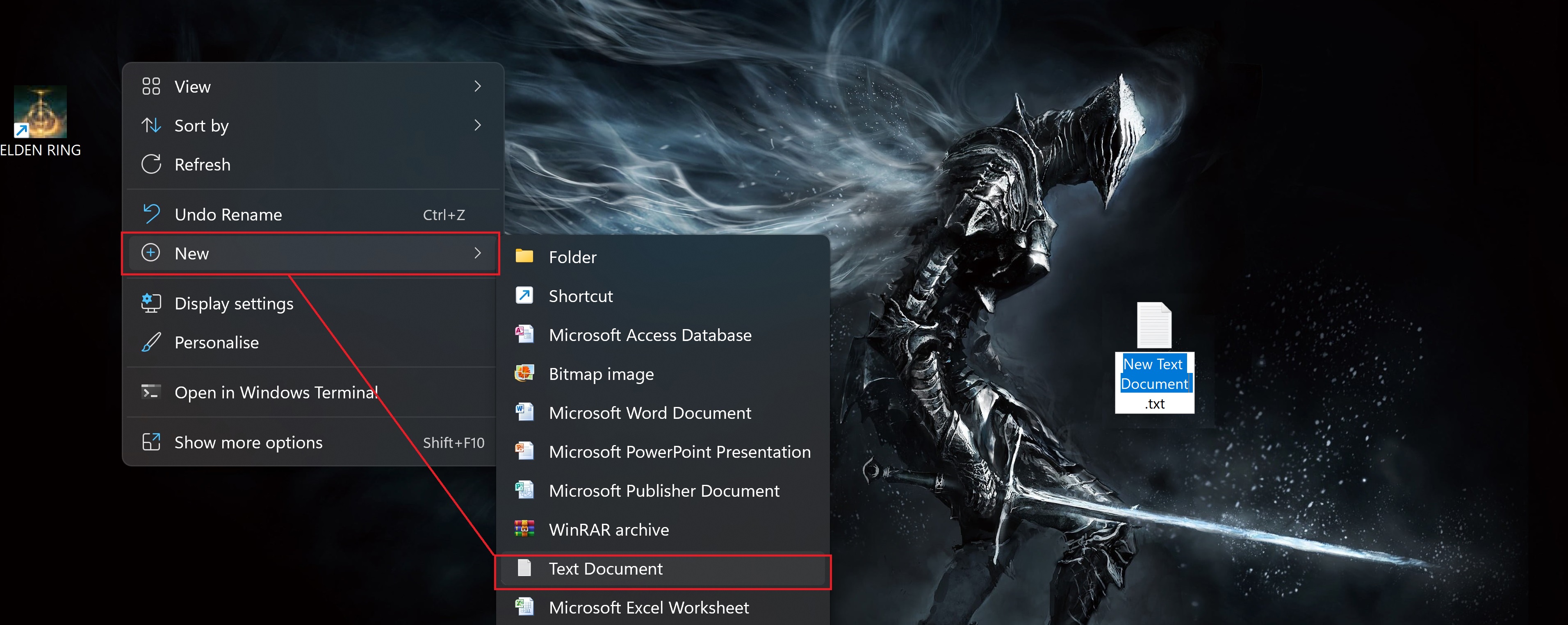Select Personalise from context menu
The width and height of the screenshot is (1568, 625).
click(216, 342)
